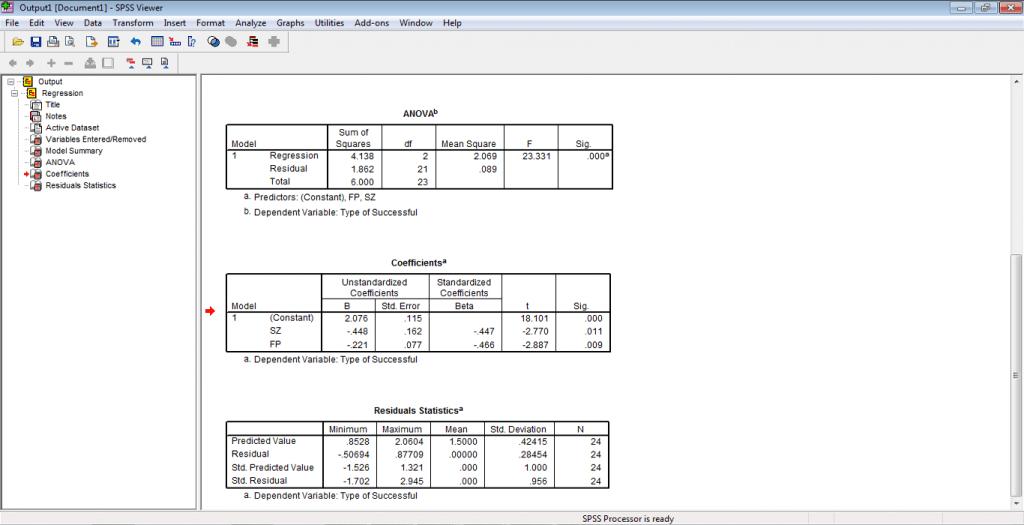
Task: Click the Export output icon
Action: [91, 42]
